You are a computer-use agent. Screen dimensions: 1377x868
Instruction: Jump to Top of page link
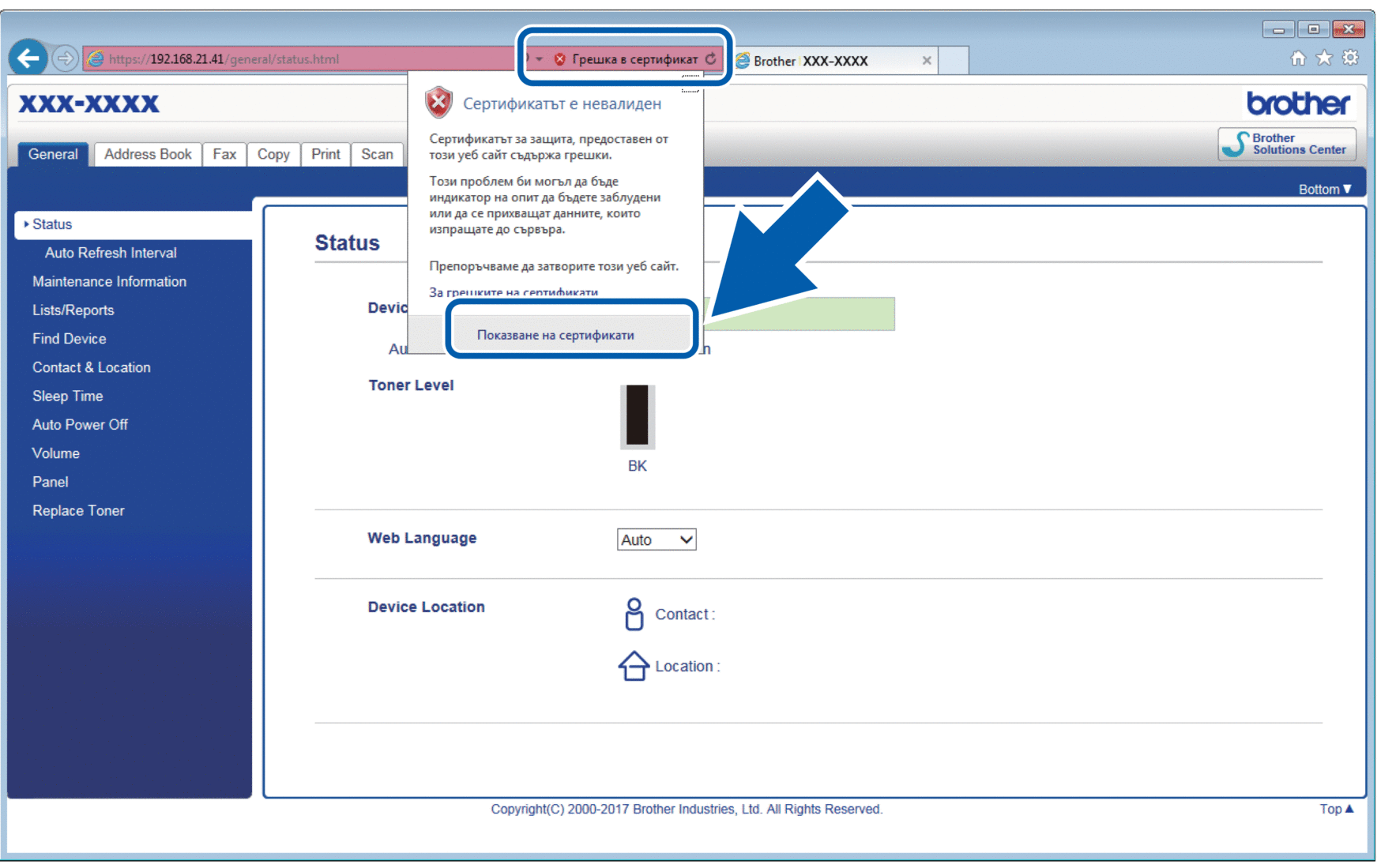tap(1336, 809)
